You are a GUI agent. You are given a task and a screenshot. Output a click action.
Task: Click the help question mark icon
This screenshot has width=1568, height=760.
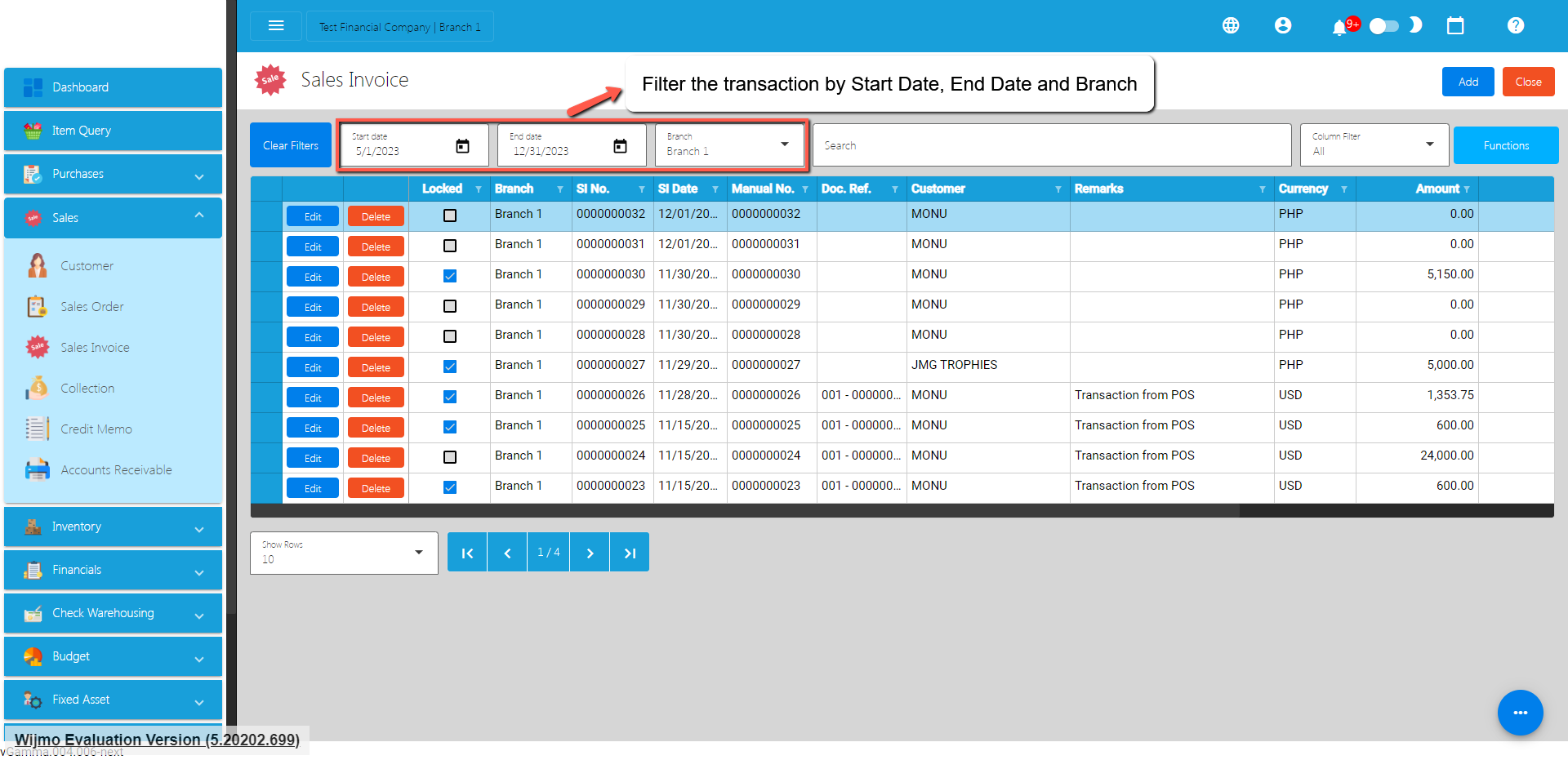point(1516,26)
